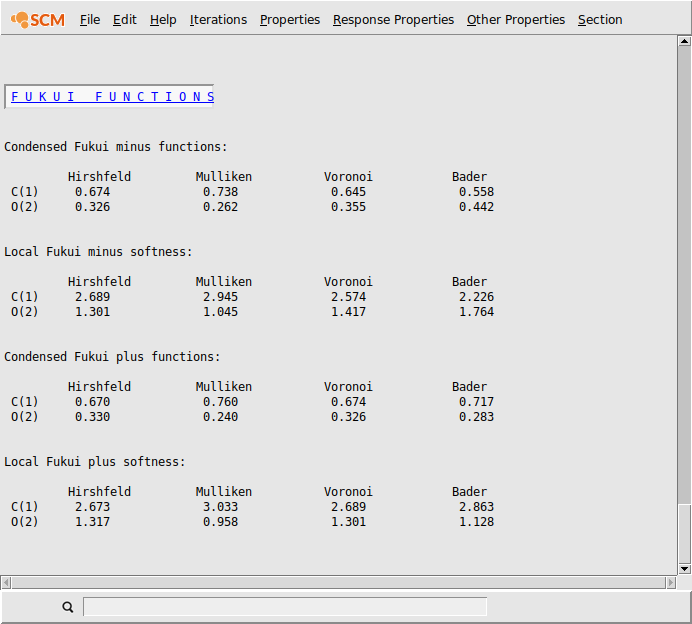Expand the Response Properties menu
The width and height of the screenshot is (692, 624).
pos(393,20)
